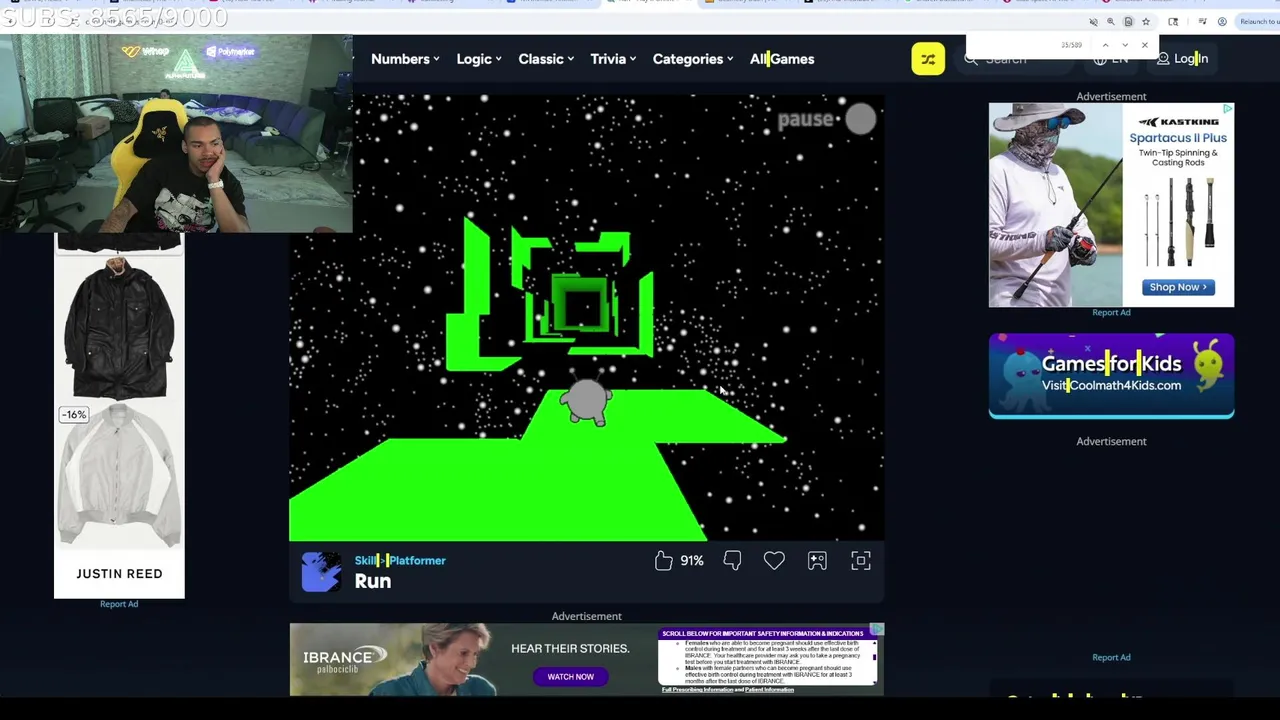Click the user avatar icon beside Log In
1280x720 pixels.
tap(1164, 59)
